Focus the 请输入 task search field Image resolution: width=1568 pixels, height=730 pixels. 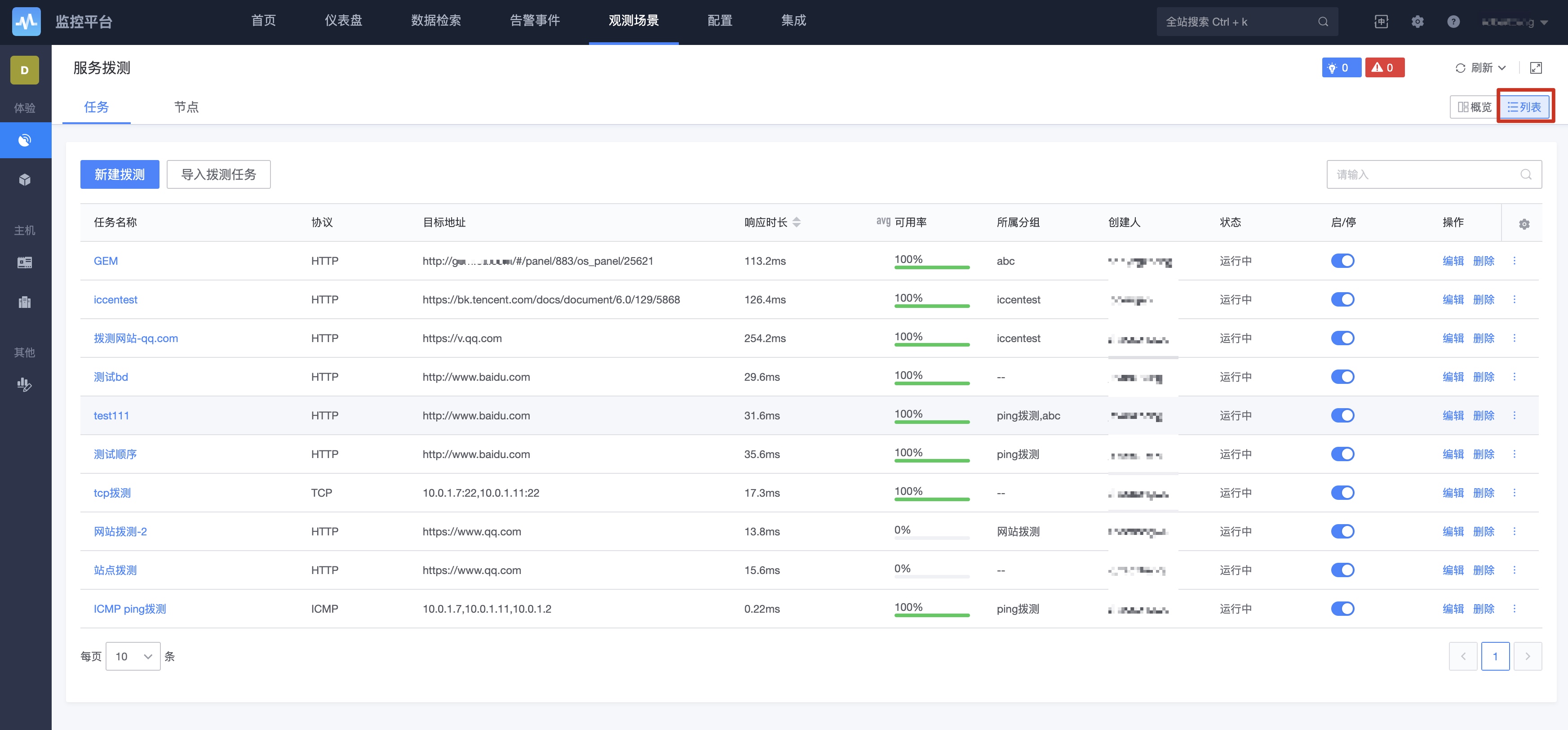[x=1424, y=174]
